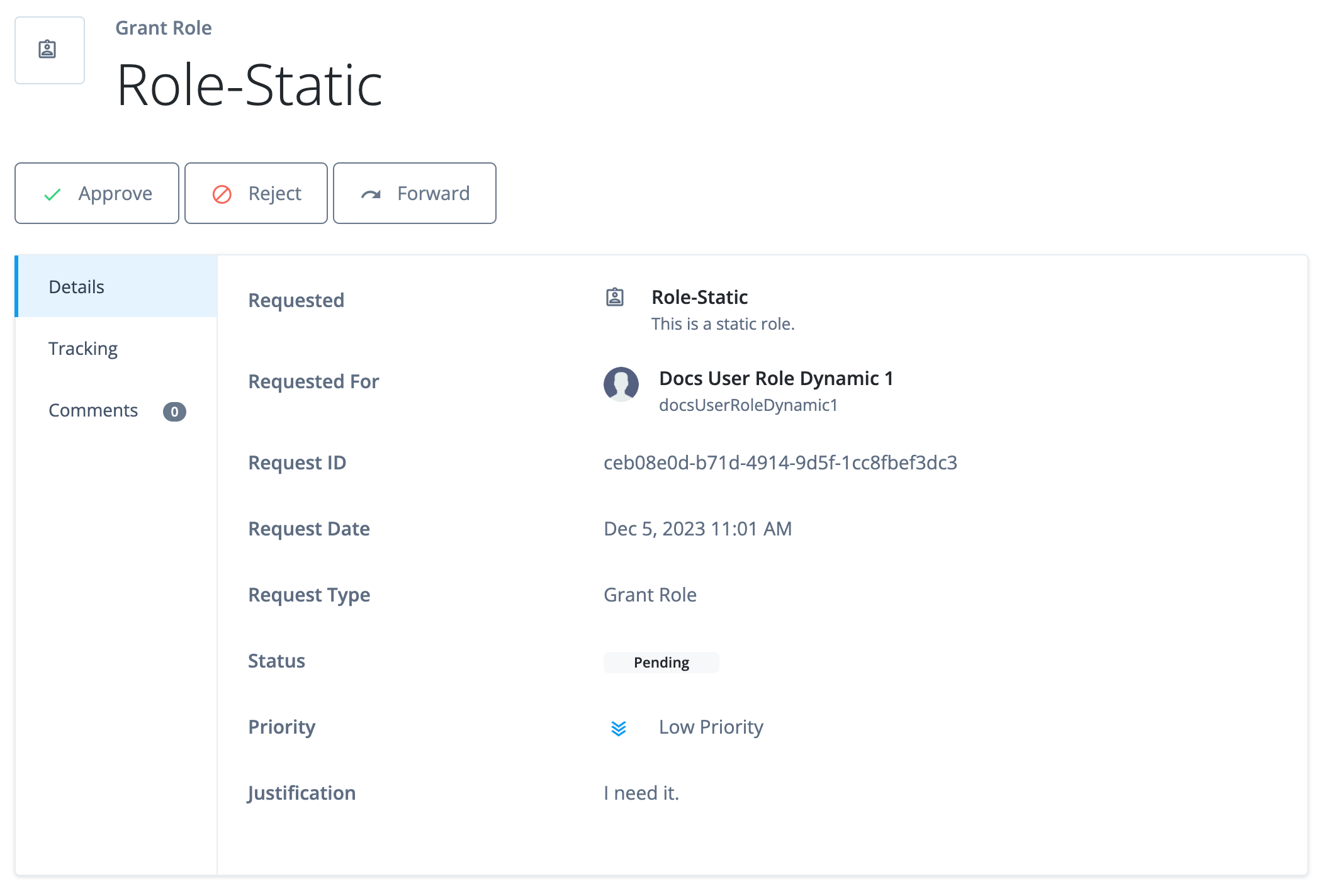1328x896 pixels.
Task: Click the curved arrow icon on Forward
Action: [x=371, y=193]
